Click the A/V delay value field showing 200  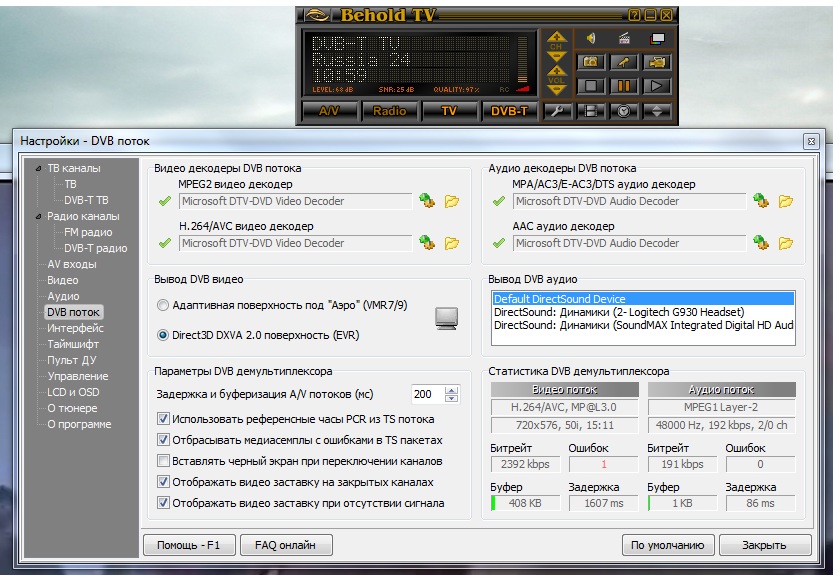click(x=428, y=394)
